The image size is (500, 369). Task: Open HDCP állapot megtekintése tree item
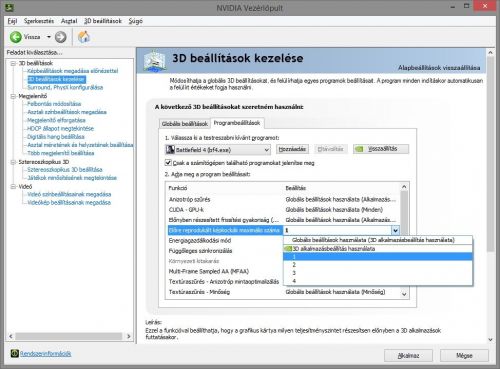point(60,129)
